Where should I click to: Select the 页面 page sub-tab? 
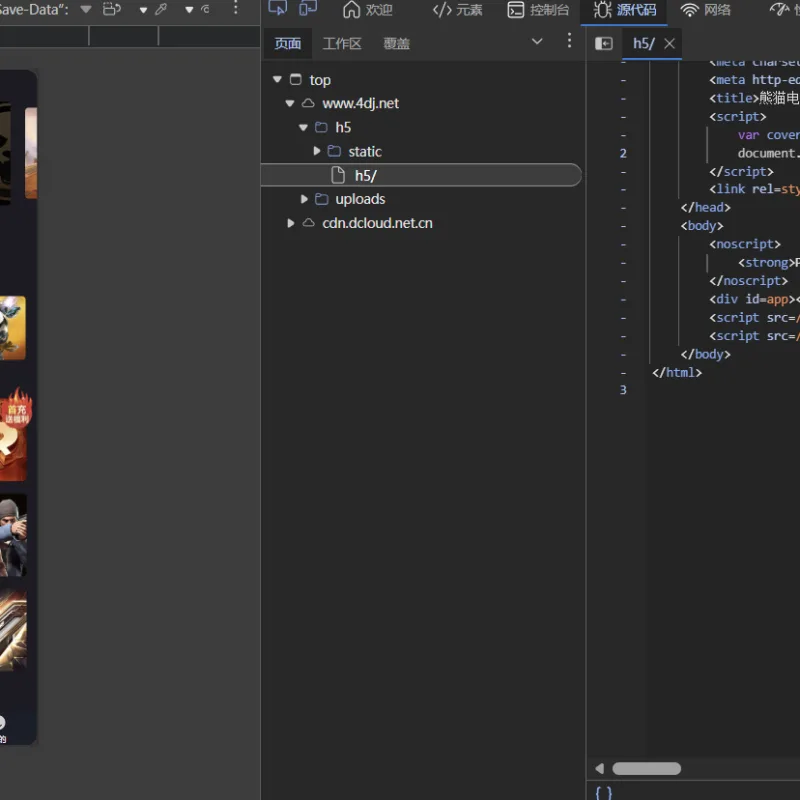[x=287, y=43]
